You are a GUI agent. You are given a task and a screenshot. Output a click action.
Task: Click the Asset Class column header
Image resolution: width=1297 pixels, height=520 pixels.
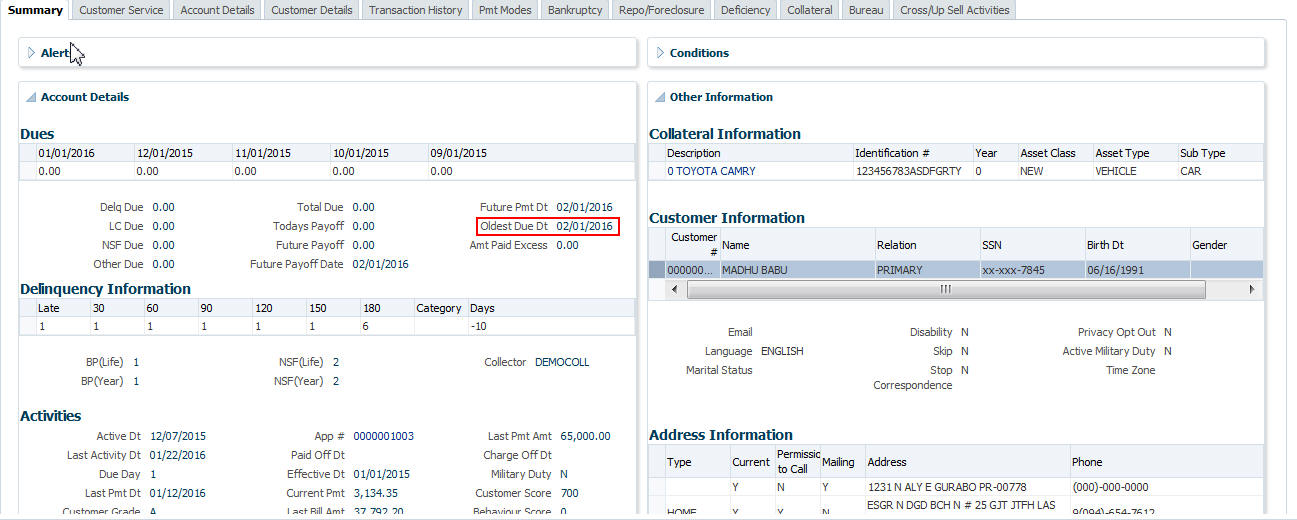coord(1048,153)
